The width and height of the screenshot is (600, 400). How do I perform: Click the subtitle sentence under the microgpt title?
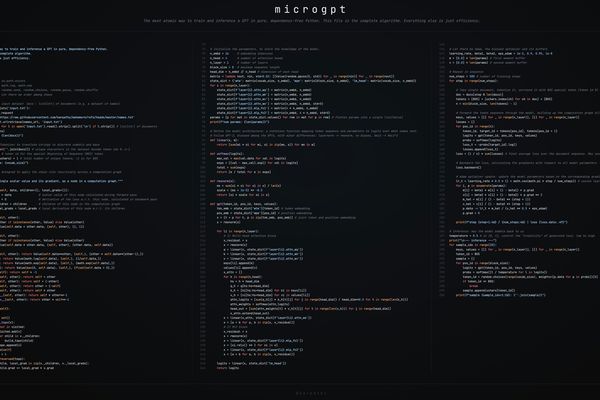(311, 21)
